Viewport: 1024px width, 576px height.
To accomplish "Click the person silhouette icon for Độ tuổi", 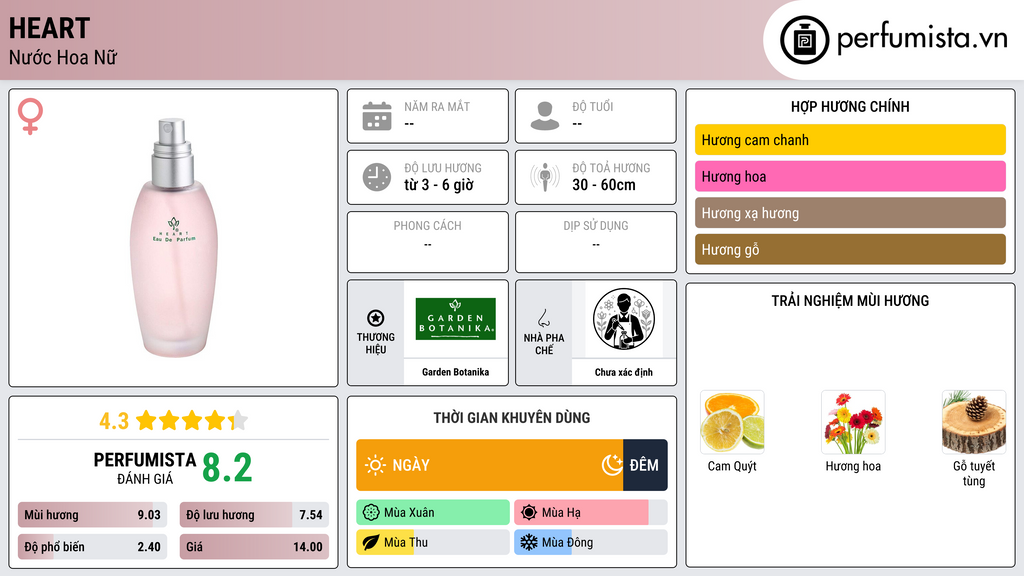I will [545, 116].
